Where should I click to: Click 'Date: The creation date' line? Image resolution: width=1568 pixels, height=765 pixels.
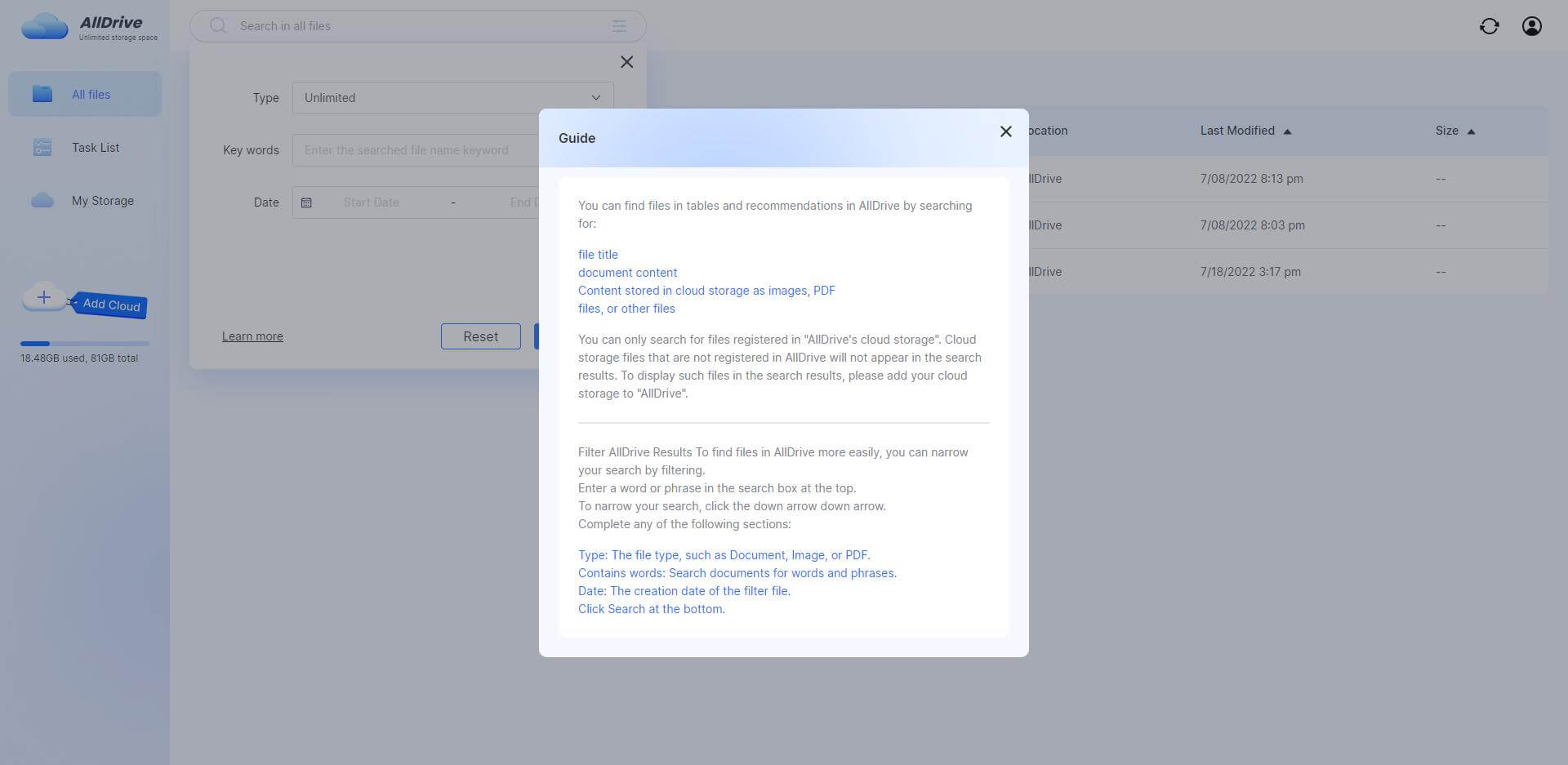[x=684, y=591]
